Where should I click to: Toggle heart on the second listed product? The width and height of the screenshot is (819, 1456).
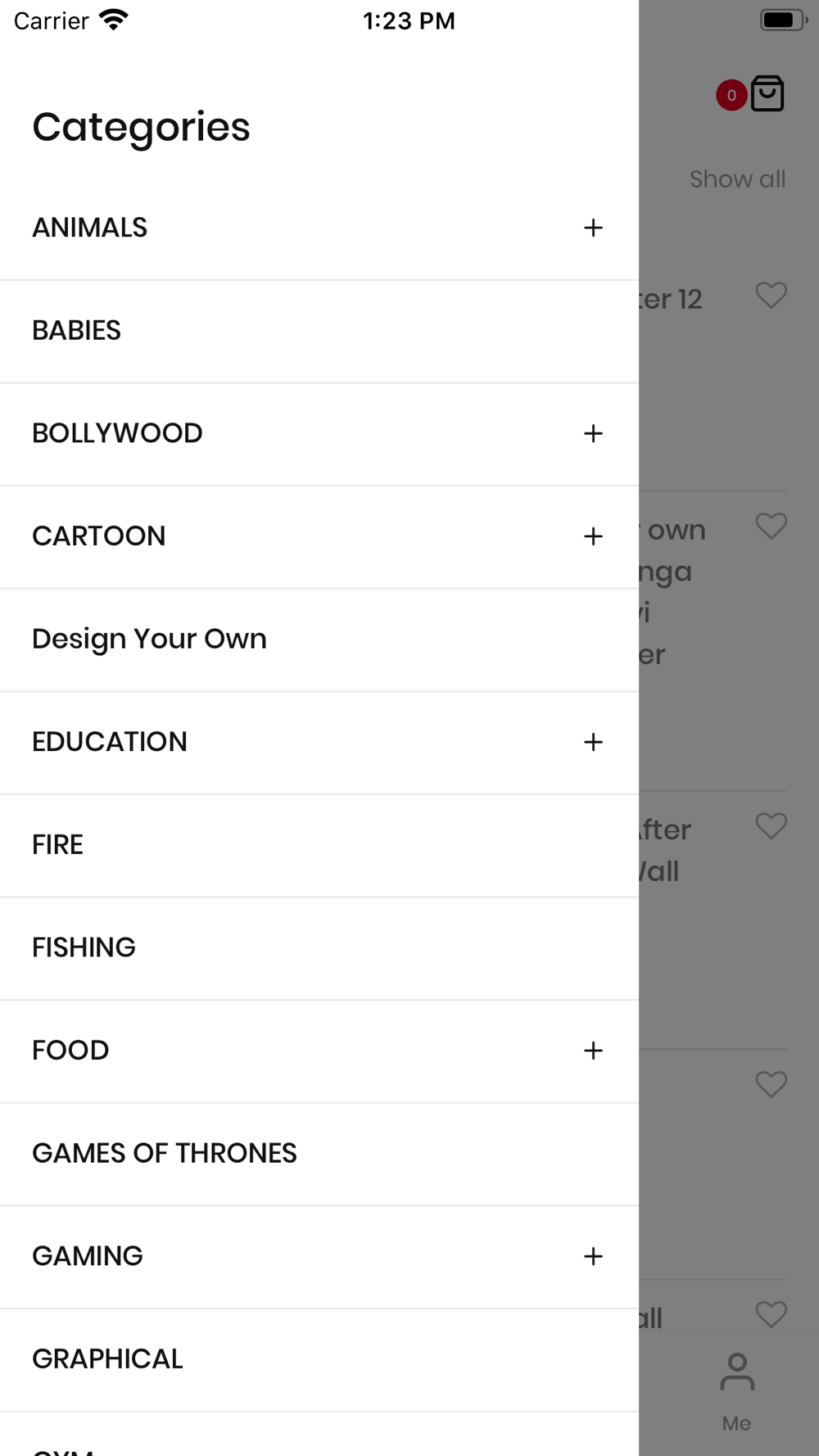(771, 526)
